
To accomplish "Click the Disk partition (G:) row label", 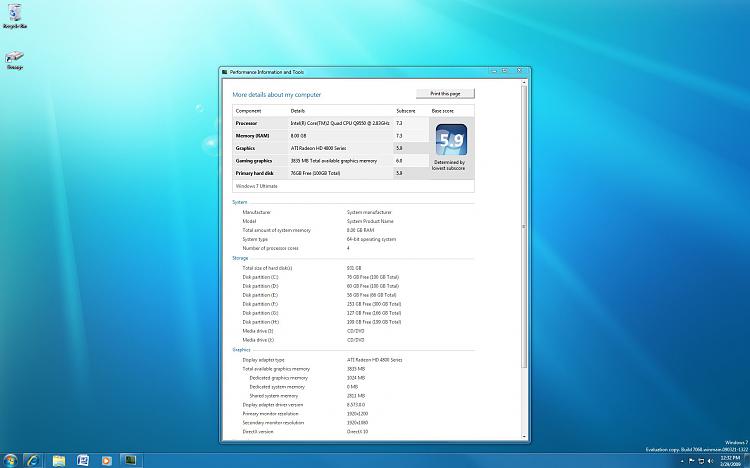I will point(260,313).
